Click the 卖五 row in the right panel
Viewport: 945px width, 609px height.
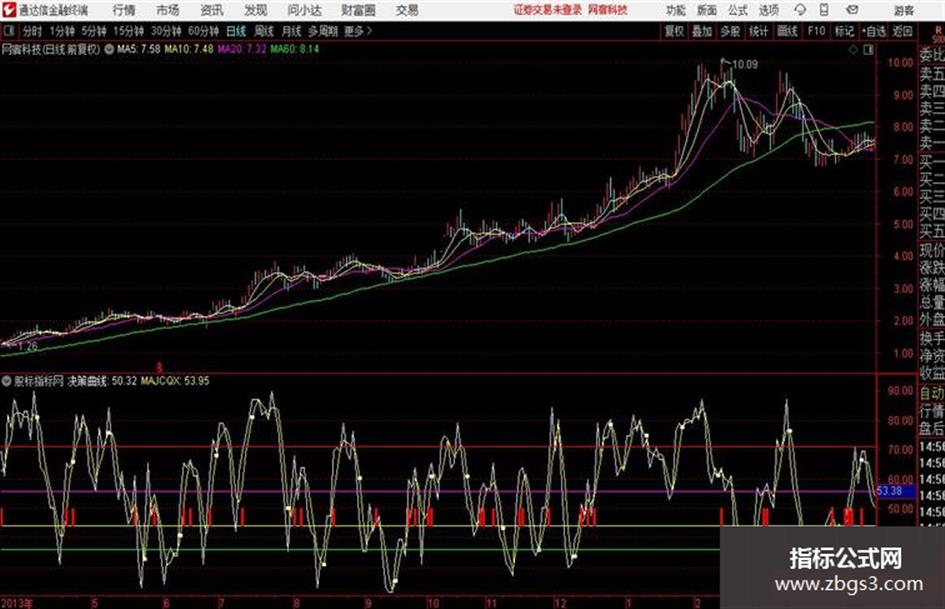click(x=932, y=74)
